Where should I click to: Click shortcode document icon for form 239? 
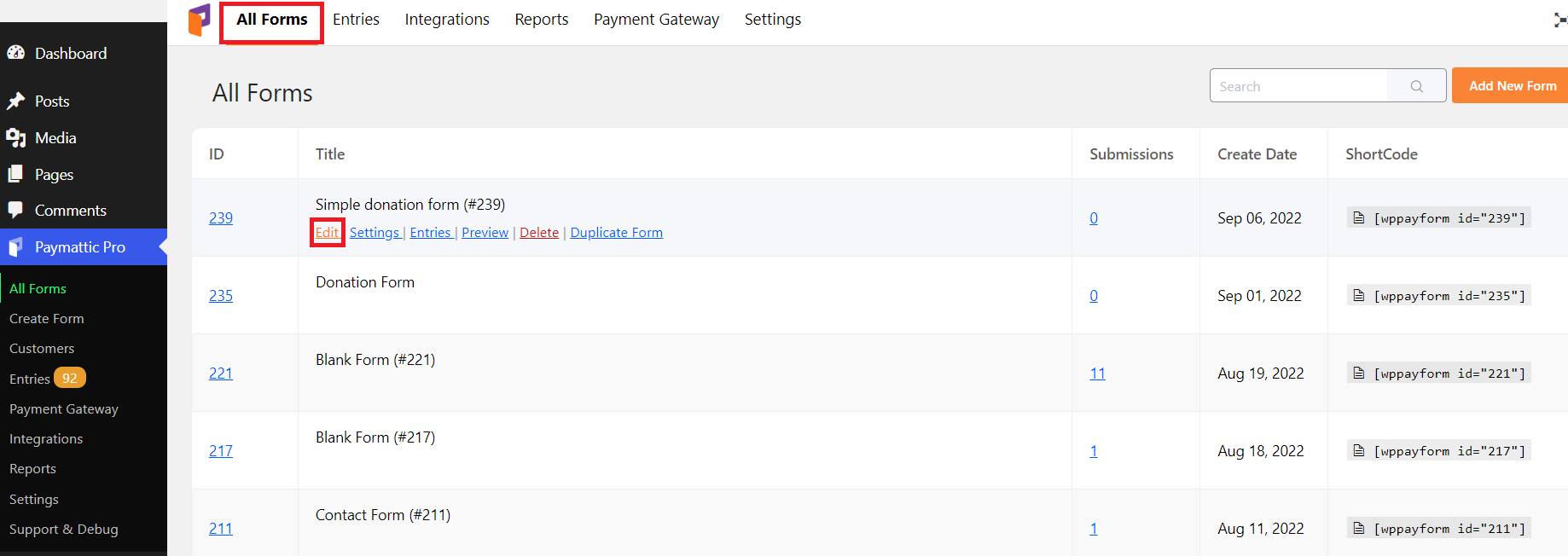[x=1359, y=218]
